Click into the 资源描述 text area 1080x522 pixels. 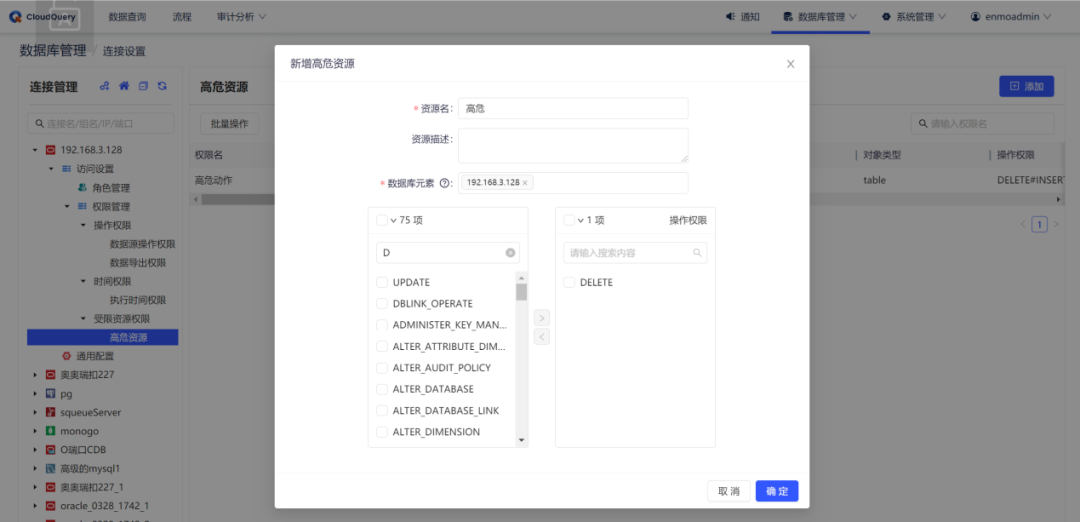click(x=573, y=145)
